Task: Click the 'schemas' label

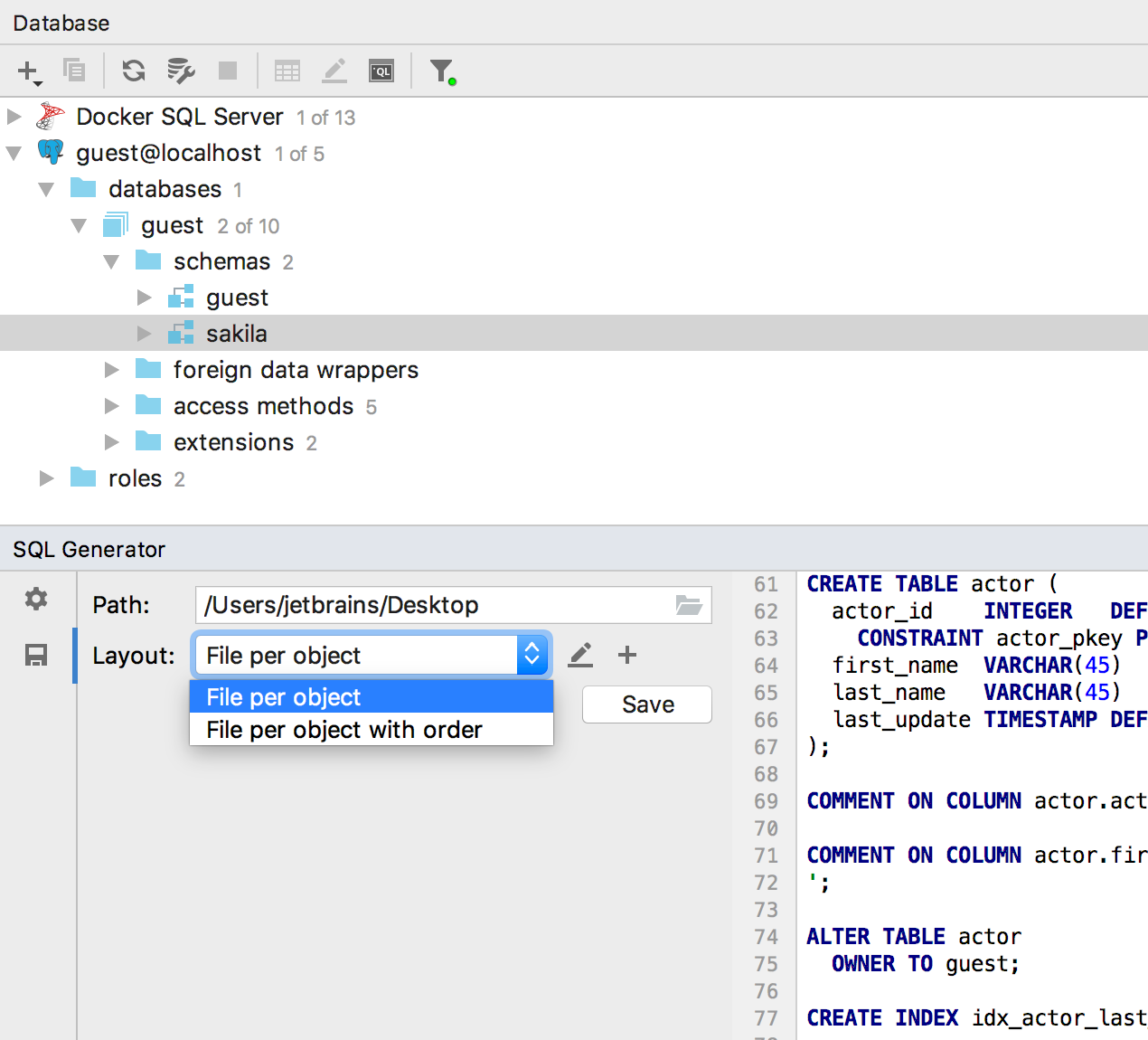Action: (x=221, y=261)
